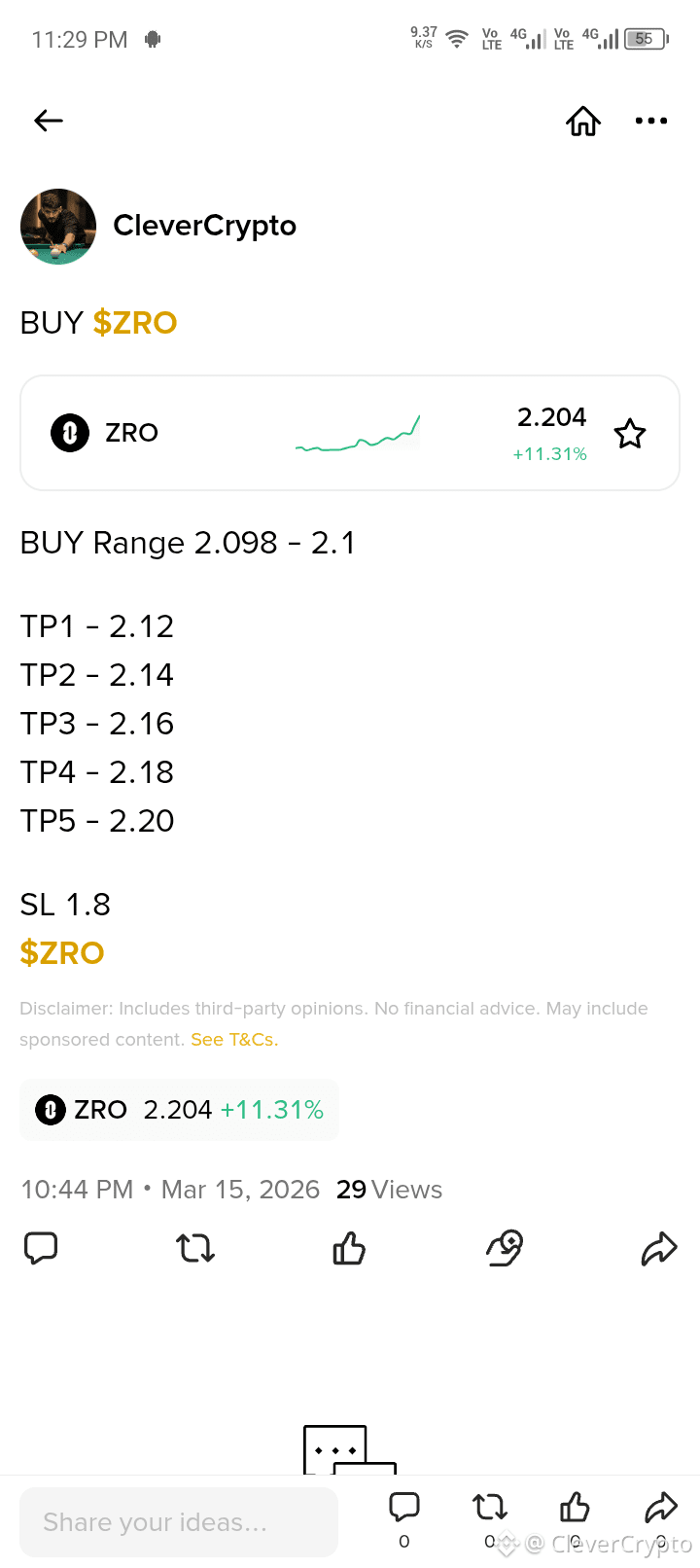This screenshot has height=1568, width=700.
Task: Open the ZRO price card with chart
Action: coord(350,433)
